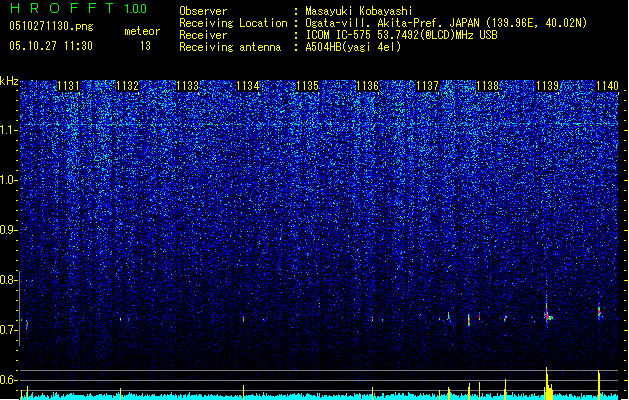Click the 1136 time marker

(x=367, y=86)
